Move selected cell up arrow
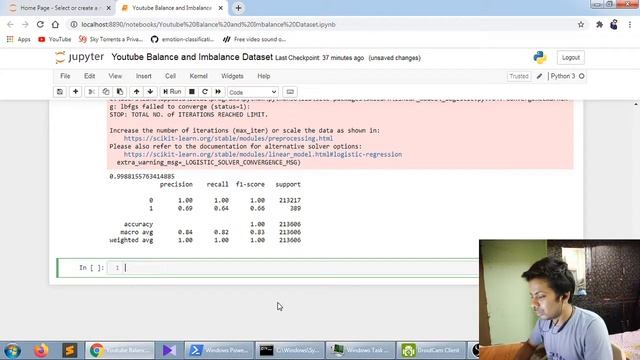 coord(137,92)
